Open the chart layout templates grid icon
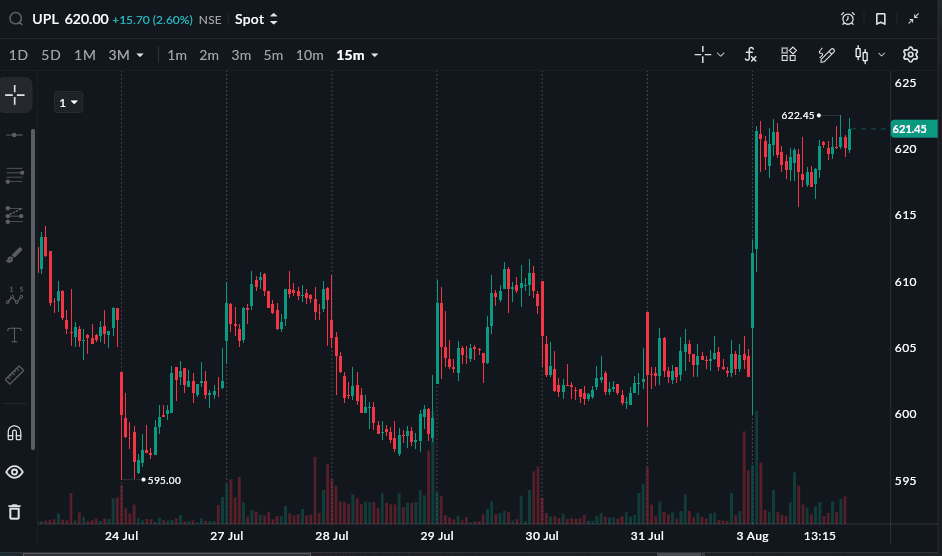 pyautogui.click(x=789, y=55)
